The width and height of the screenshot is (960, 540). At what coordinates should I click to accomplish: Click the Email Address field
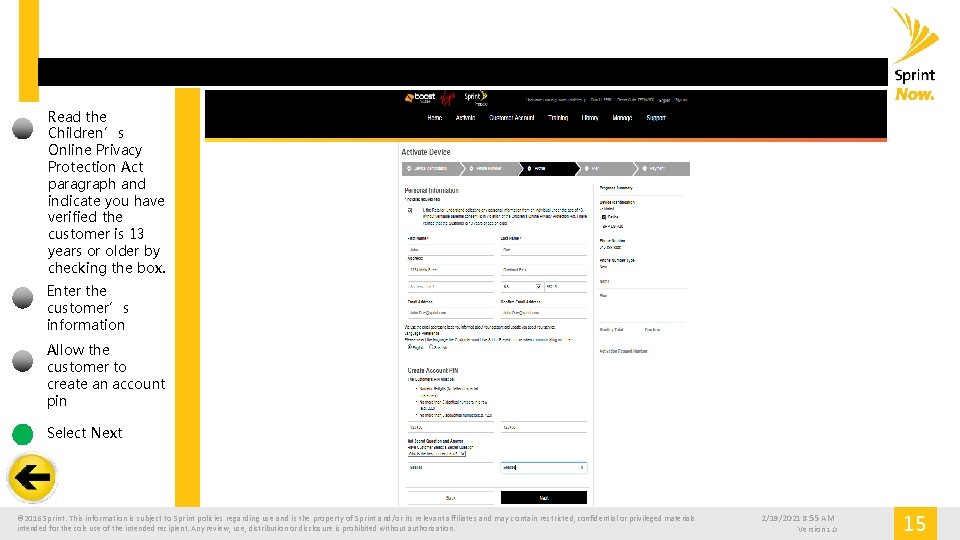(451, 313)
